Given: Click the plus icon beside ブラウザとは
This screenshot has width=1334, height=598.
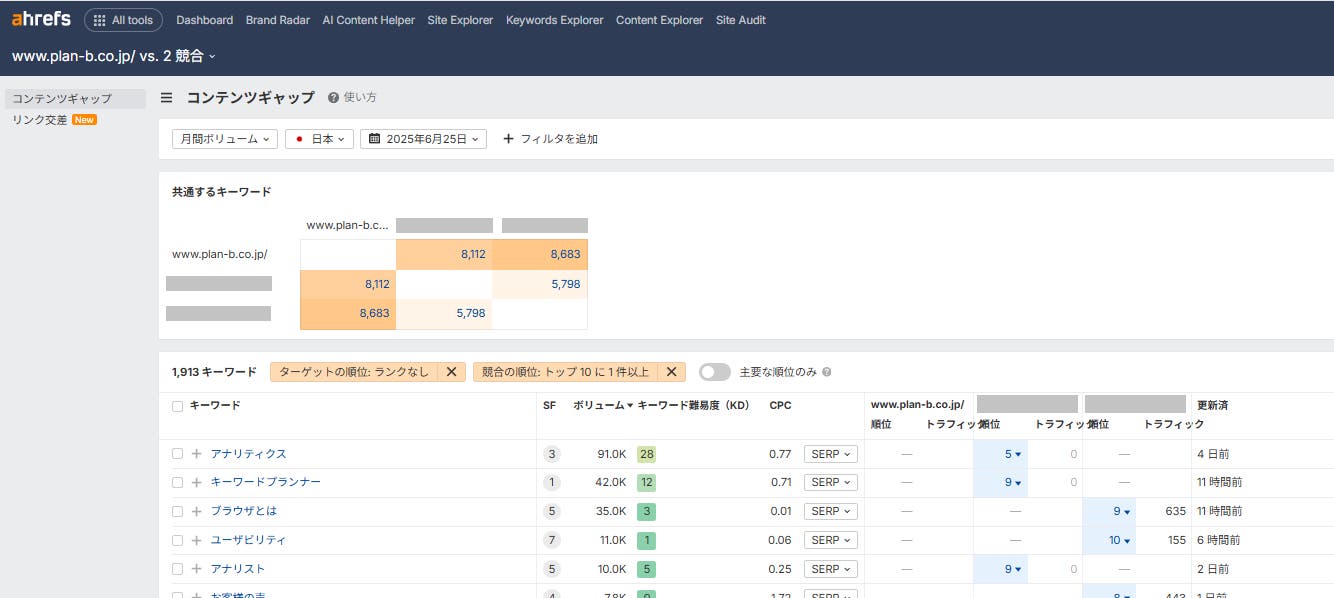Looking at the screenshot, I should [x=196, y=511].
